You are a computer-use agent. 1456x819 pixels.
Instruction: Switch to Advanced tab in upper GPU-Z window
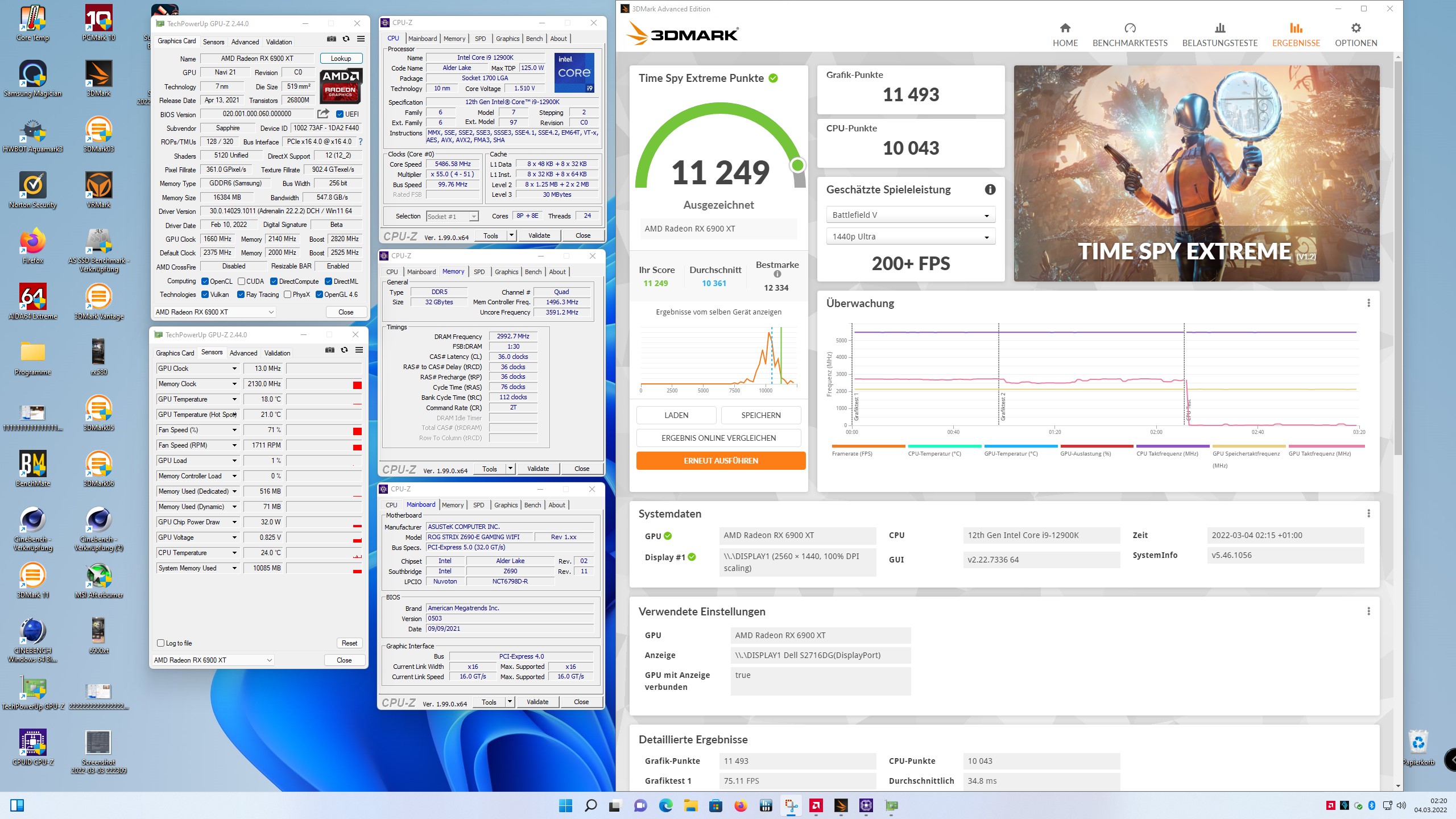pyautogui.click(x=245, y=42)
